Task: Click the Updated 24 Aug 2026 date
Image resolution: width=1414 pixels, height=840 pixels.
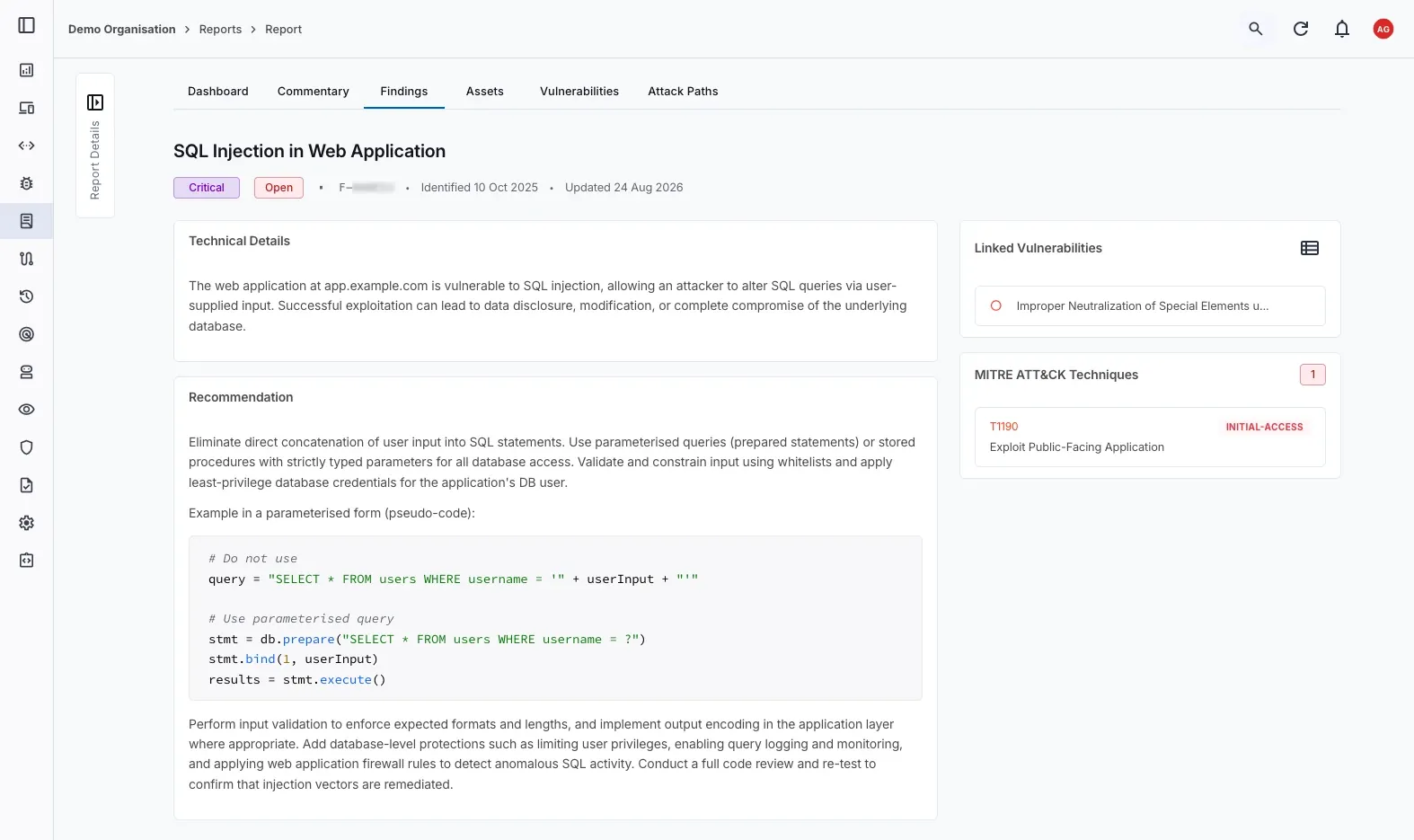Action: (624, 188)
